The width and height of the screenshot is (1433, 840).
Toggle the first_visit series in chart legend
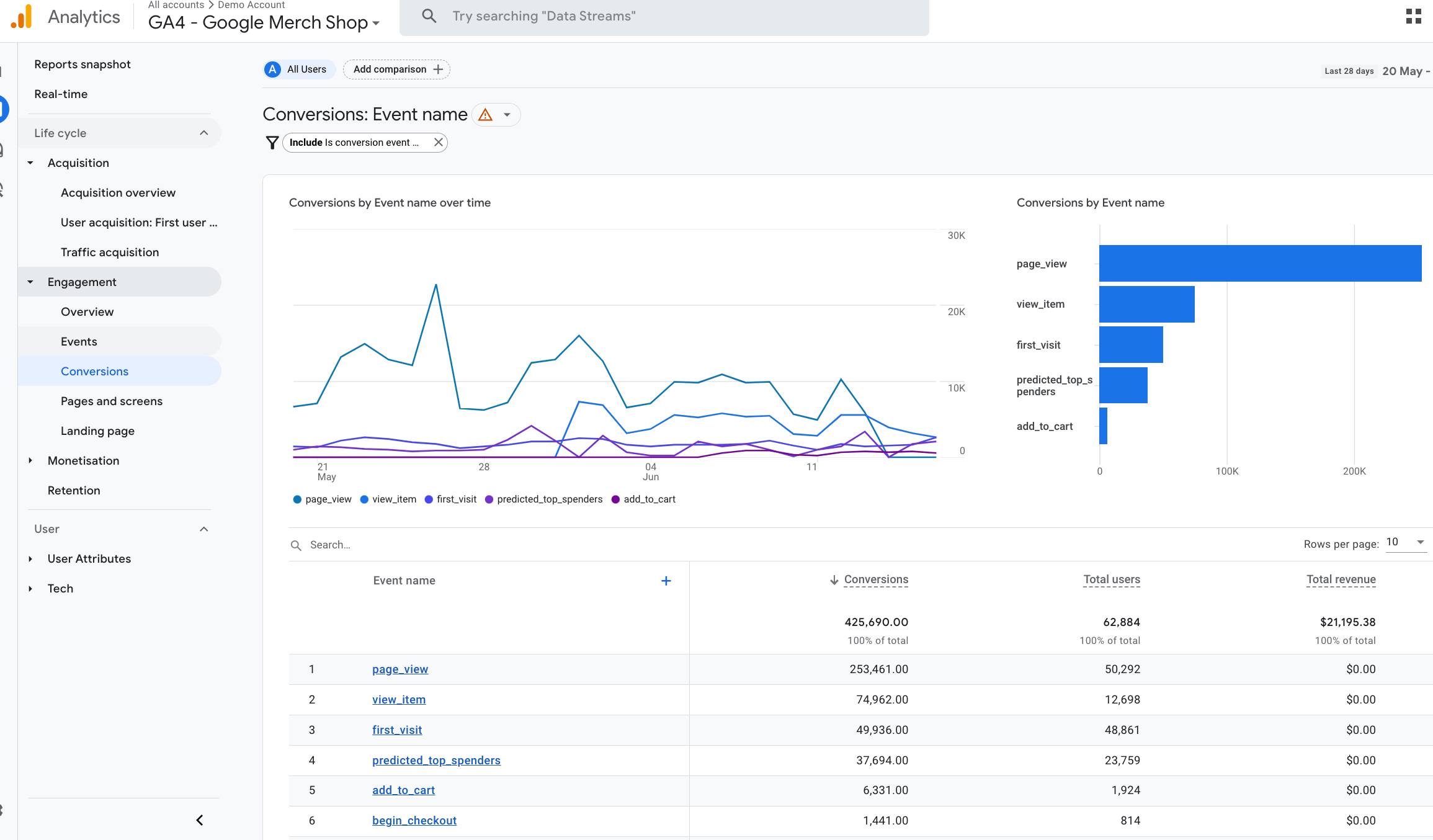[450, 499]
